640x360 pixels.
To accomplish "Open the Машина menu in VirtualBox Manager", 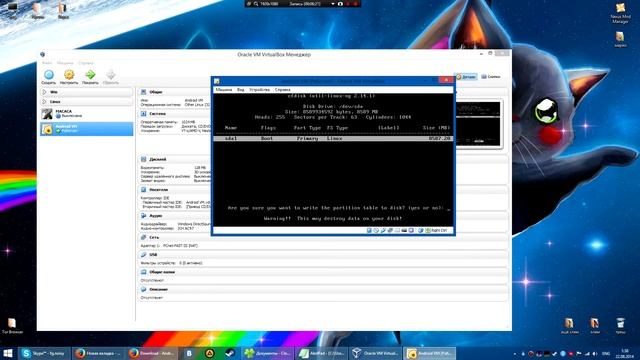I will 65,63.
